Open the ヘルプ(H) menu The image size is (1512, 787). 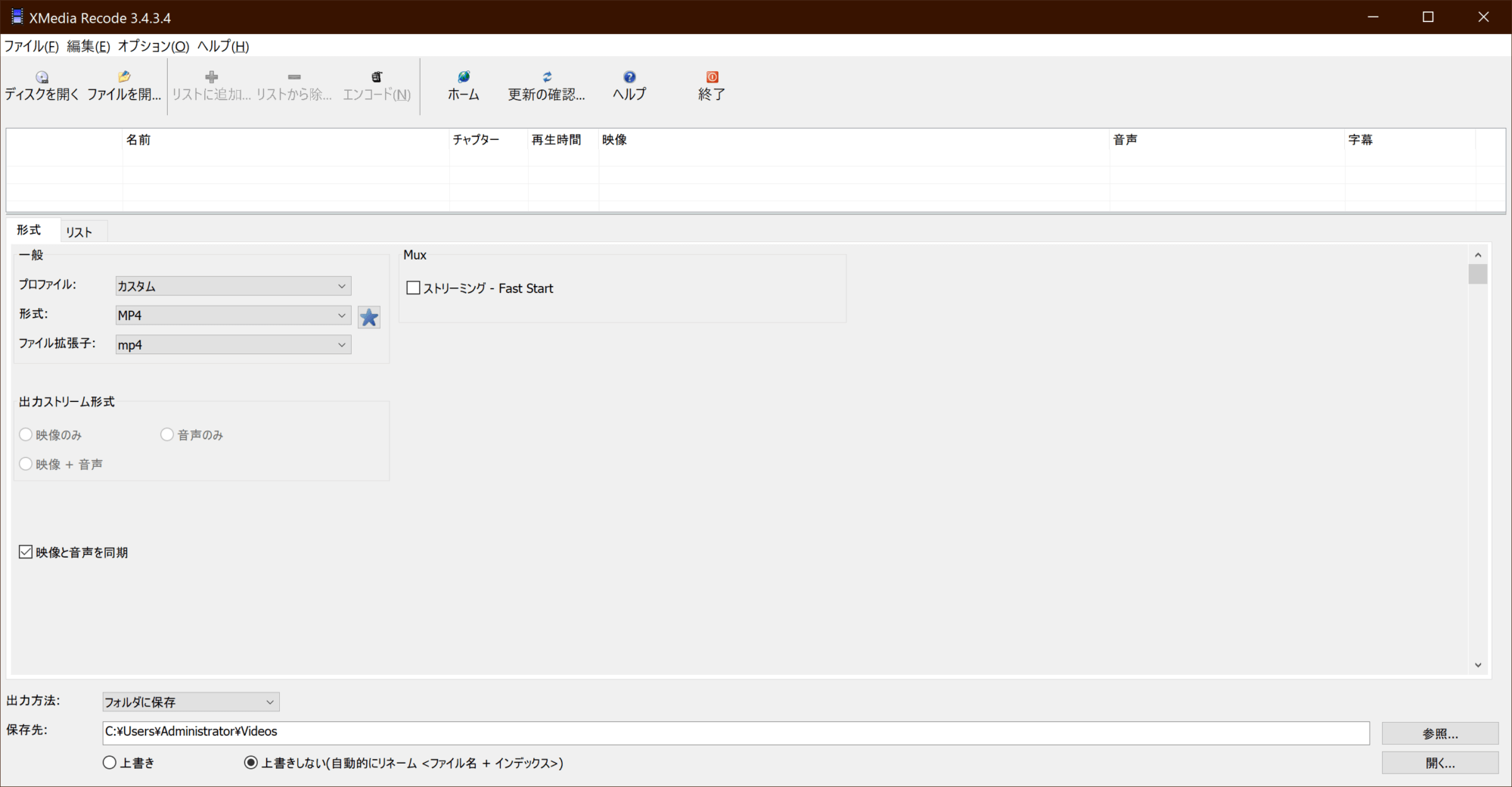[x=223, y=46]
